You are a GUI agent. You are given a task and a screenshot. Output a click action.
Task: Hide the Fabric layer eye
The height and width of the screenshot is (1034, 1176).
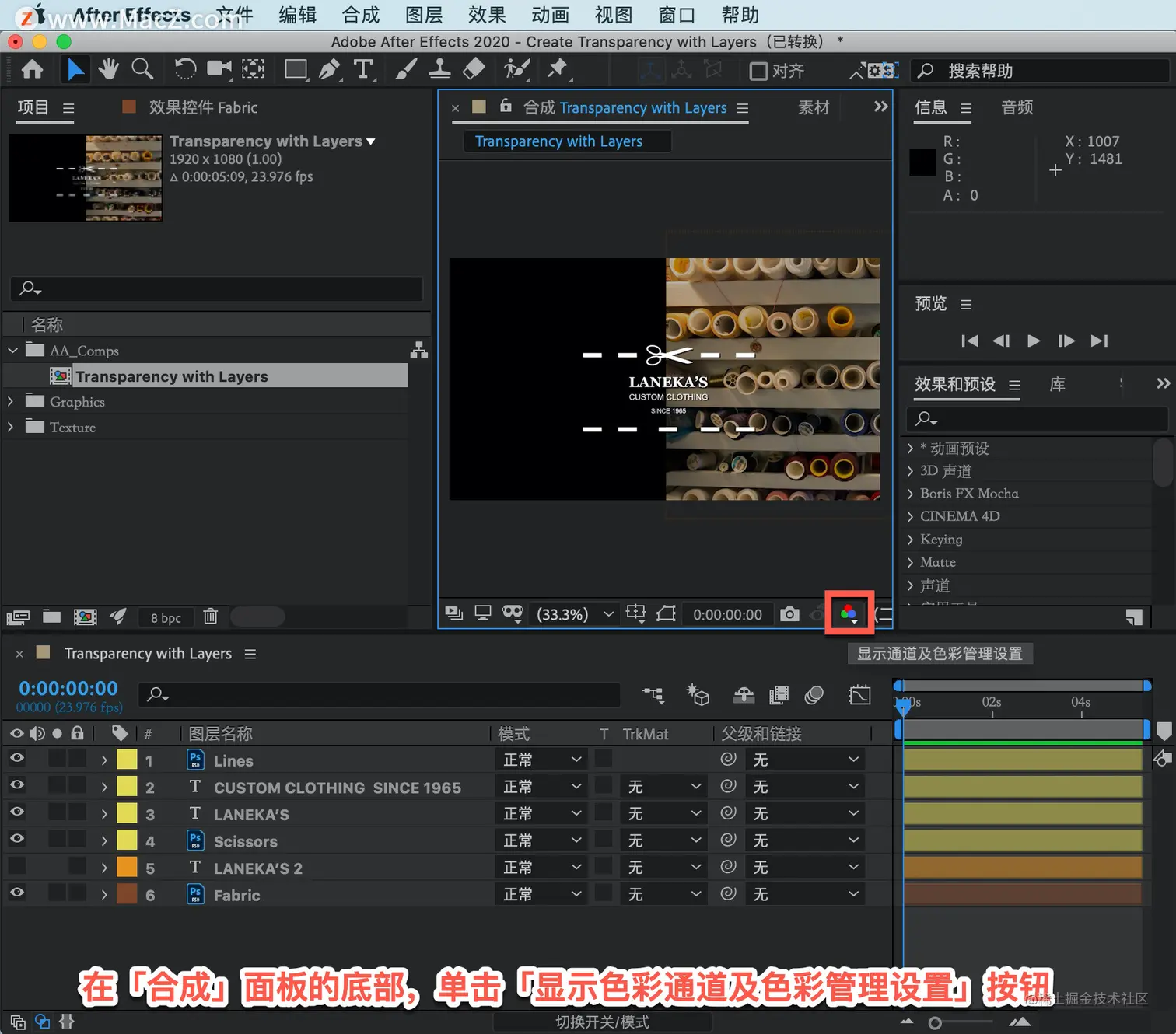[x=16, y=893]
